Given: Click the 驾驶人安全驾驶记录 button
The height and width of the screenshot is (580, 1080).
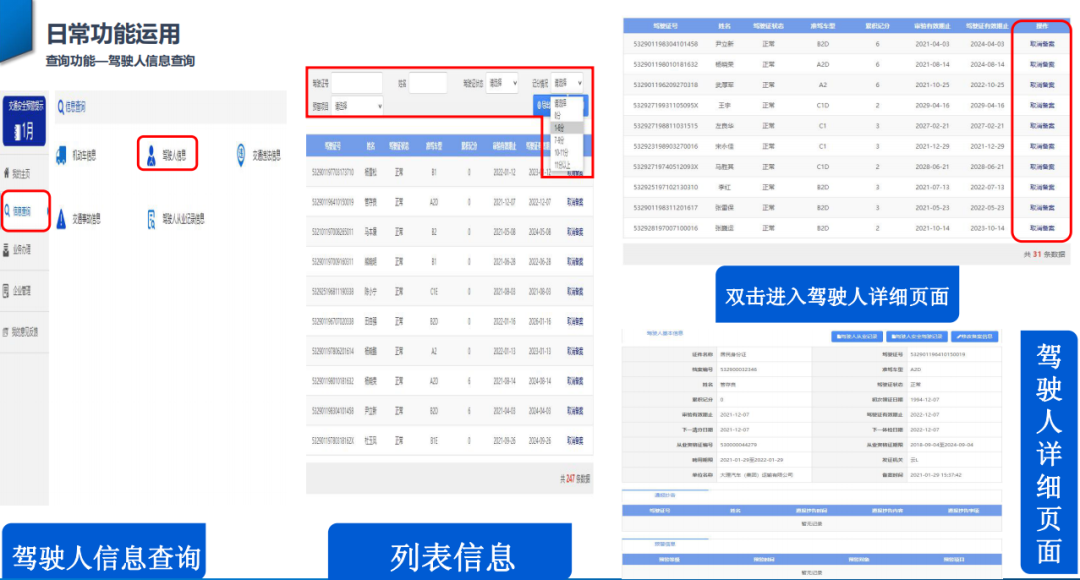Looking at the screenshot, I should (917, 337).
